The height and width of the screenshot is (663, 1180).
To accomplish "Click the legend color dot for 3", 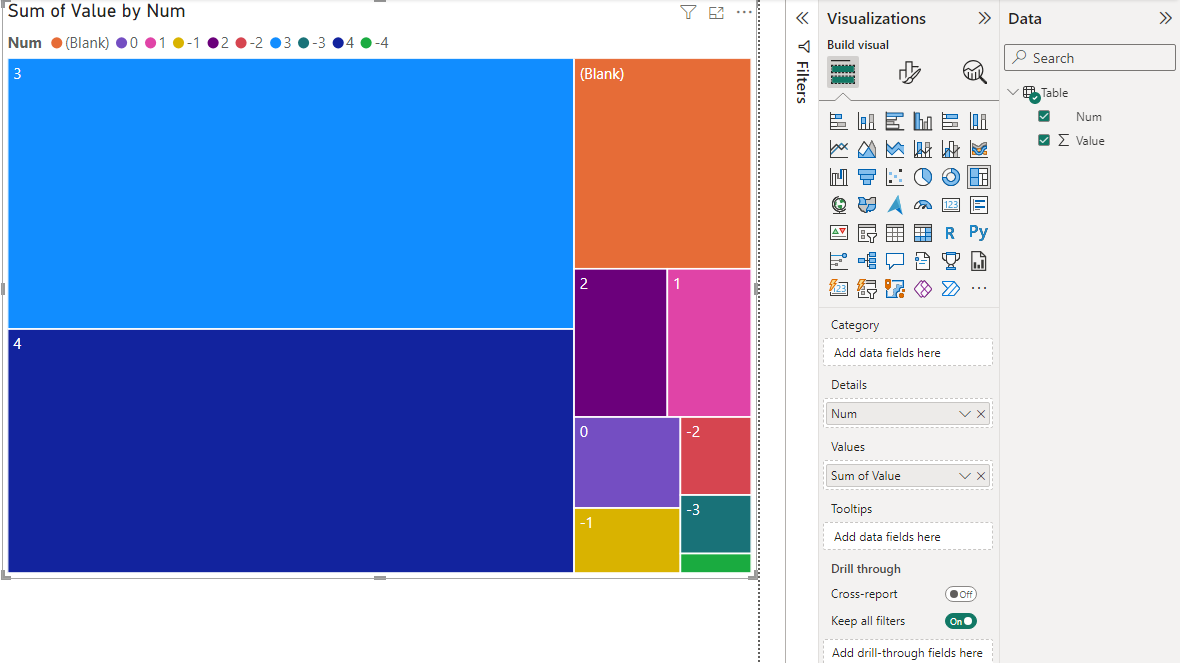I will click(275, 43).
